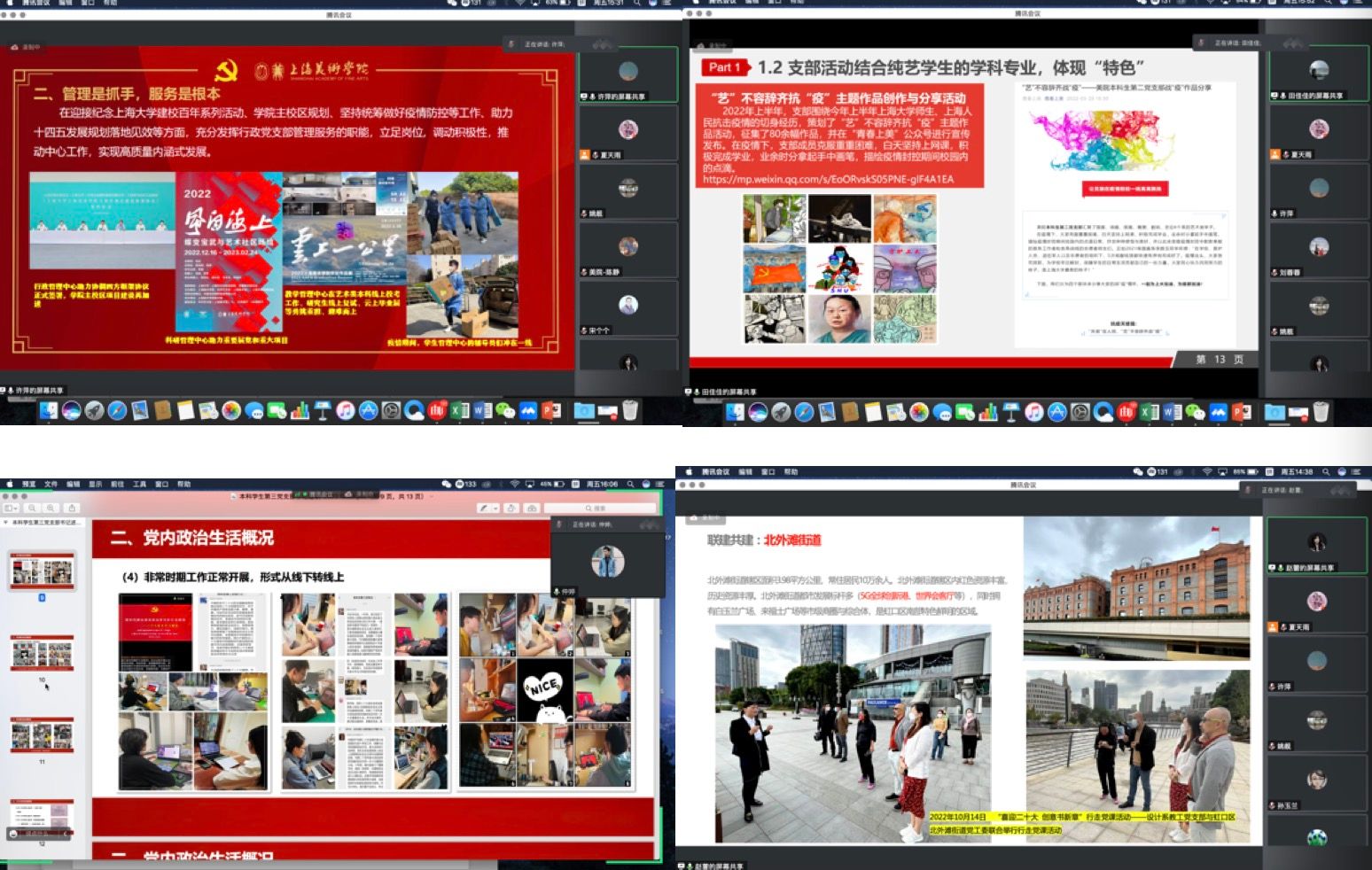Click the zoom out magnifier in Preview toolbar
Image resolution: width=1372 pixels, height=870 pixels.
(x=32, y=508)
